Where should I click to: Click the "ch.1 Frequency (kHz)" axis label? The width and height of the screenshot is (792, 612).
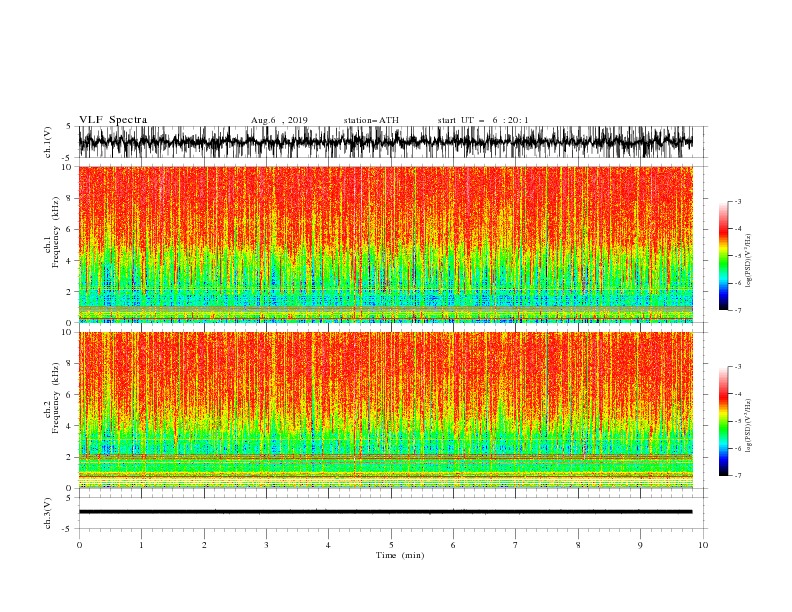point(52,232)
